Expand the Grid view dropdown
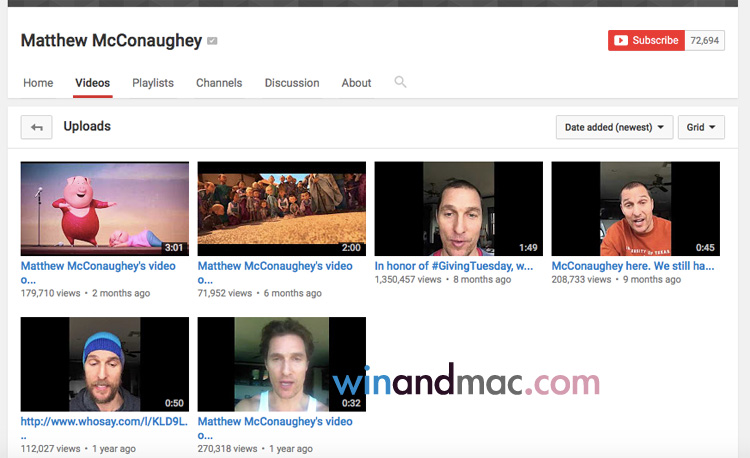 click(701, 127)
